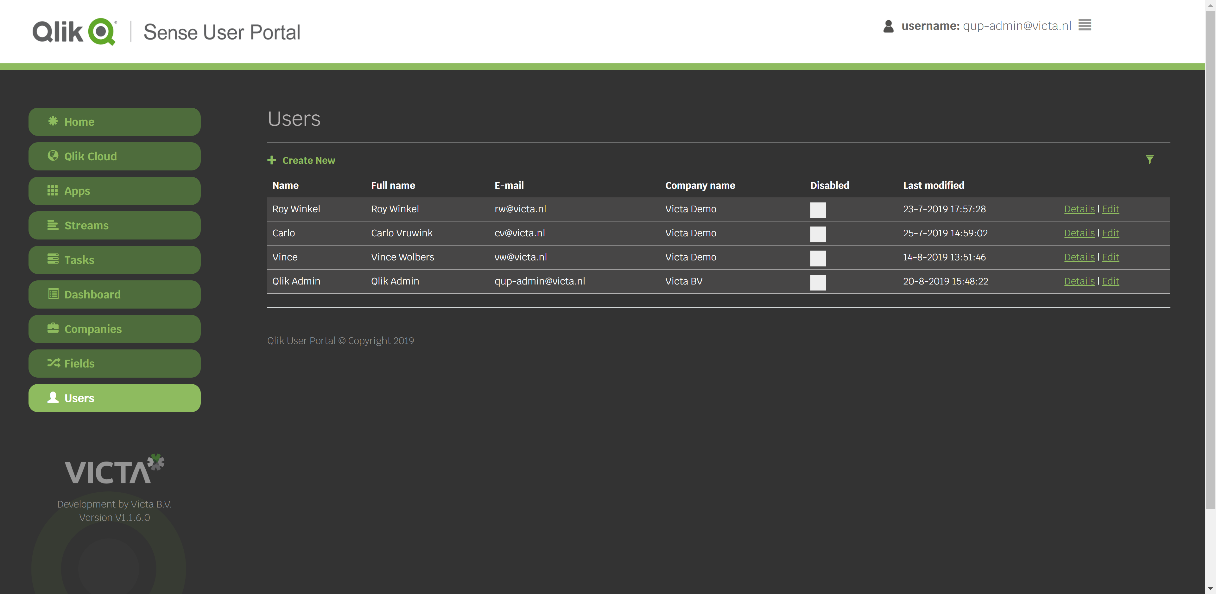Open the Apps menu item

[x=115, y=191]
